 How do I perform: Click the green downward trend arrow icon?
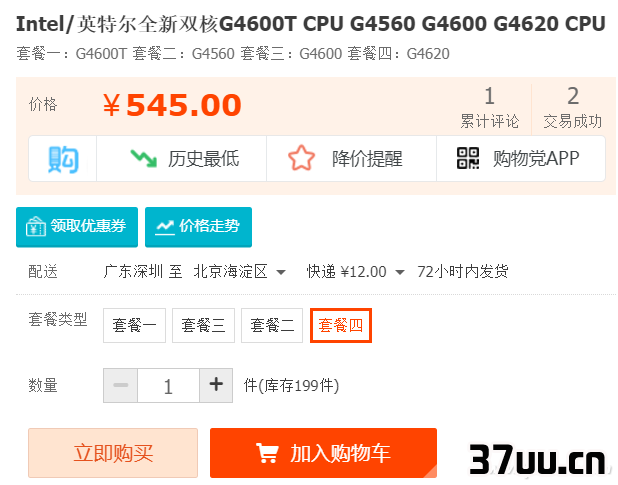point(143,158)
